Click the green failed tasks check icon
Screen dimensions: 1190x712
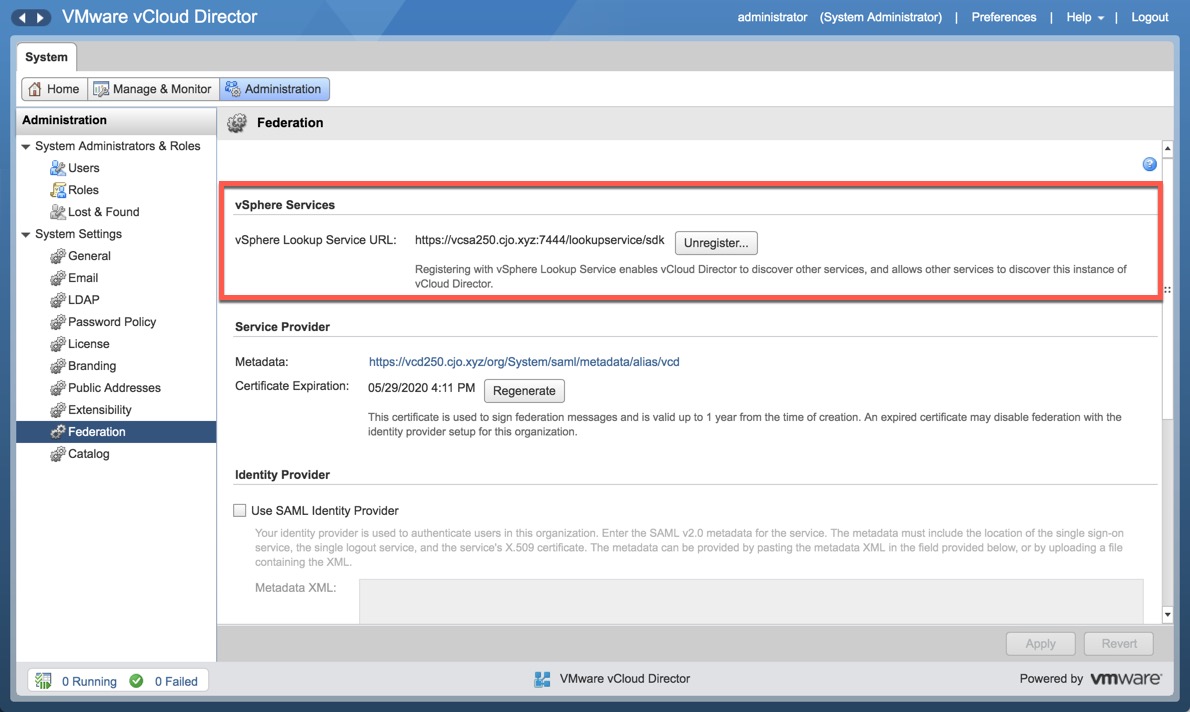tap(136, 681)
